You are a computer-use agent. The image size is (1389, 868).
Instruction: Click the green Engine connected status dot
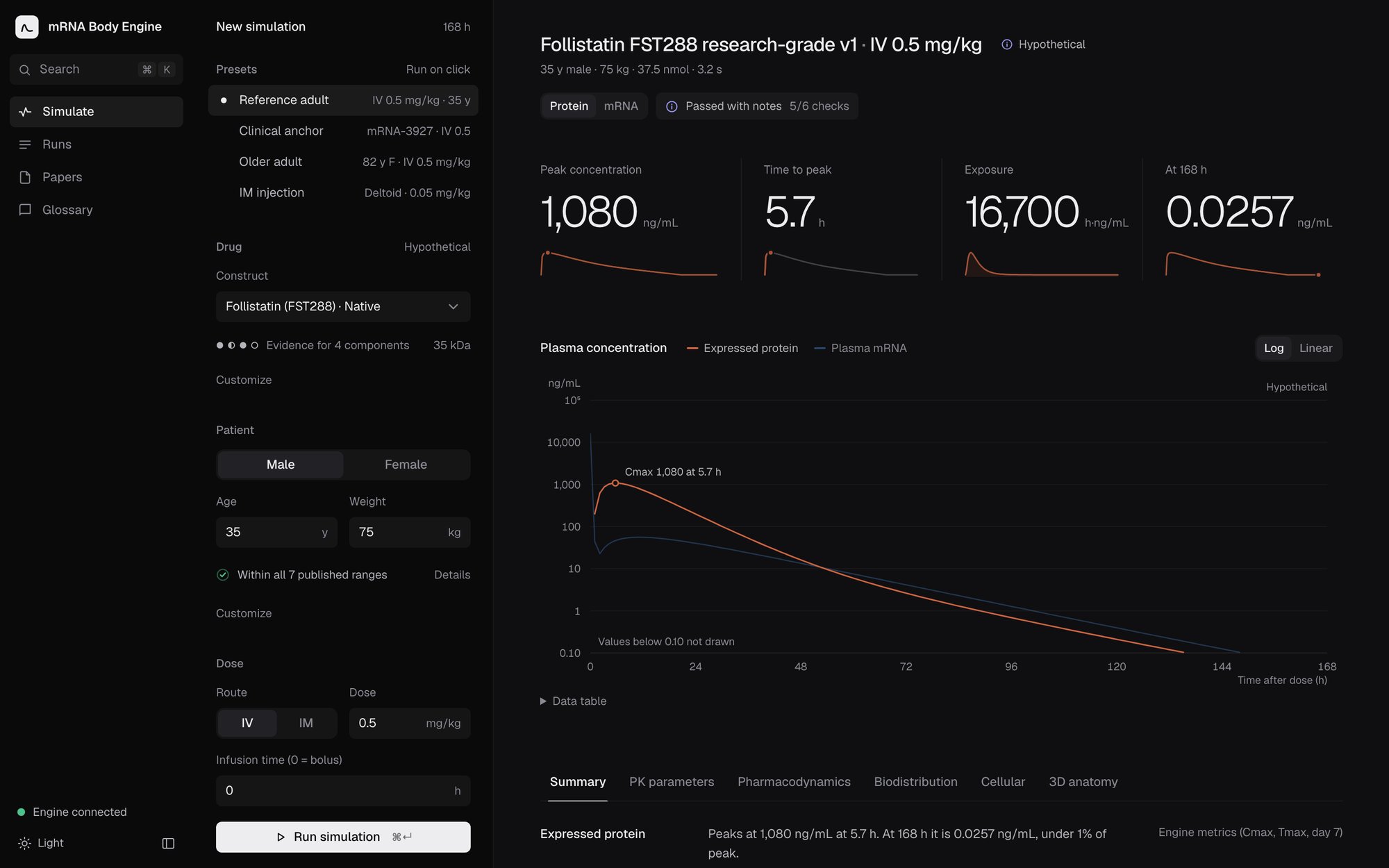[21, 812]
